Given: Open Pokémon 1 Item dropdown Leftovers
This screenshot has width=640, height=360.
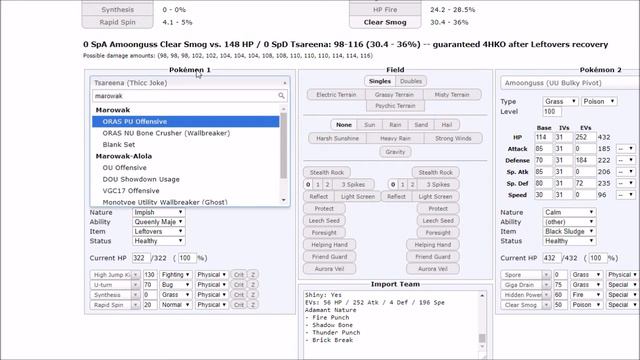Looking at the screenshot, I should 158,231.
